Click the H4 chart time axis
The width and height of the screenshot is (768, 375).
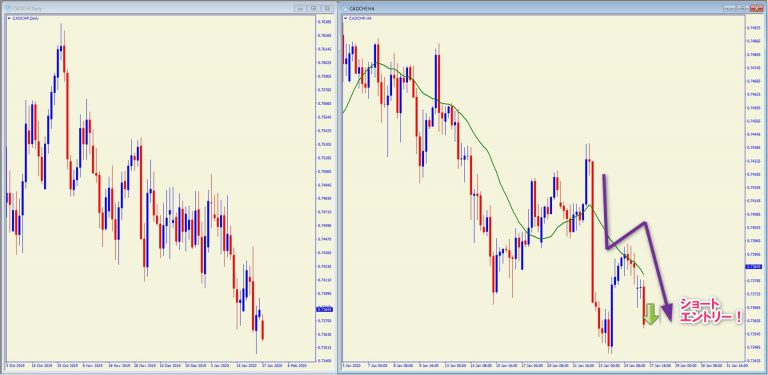point(543,365)
